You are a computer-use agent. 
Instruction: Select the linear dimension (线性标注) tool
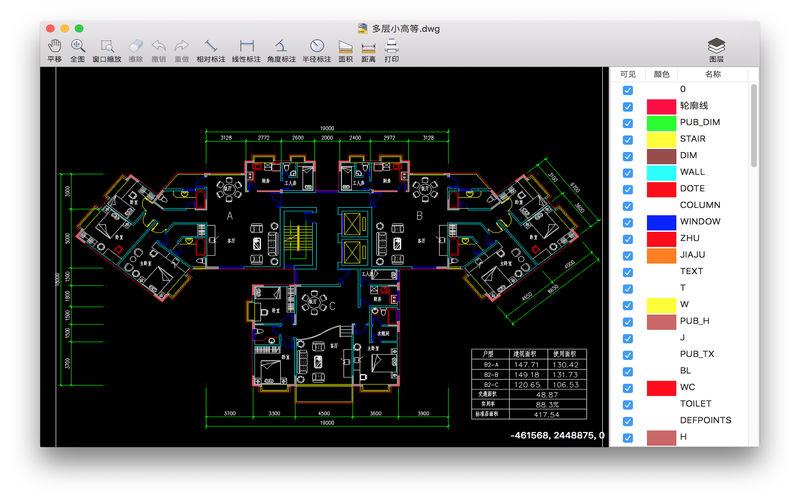click(246, 51)
